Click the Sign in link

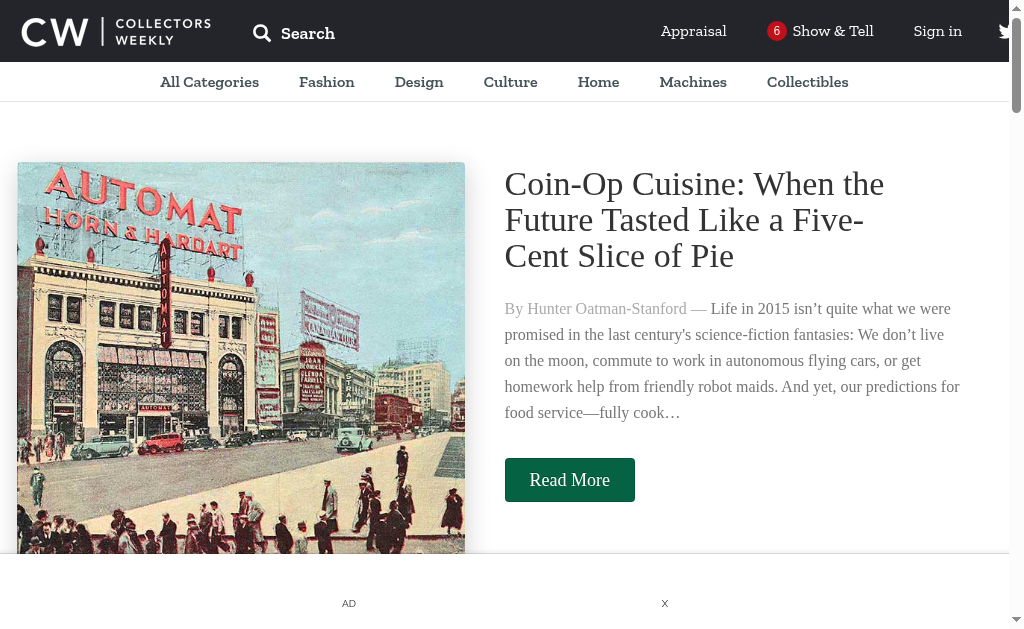(x=937, y=31)
